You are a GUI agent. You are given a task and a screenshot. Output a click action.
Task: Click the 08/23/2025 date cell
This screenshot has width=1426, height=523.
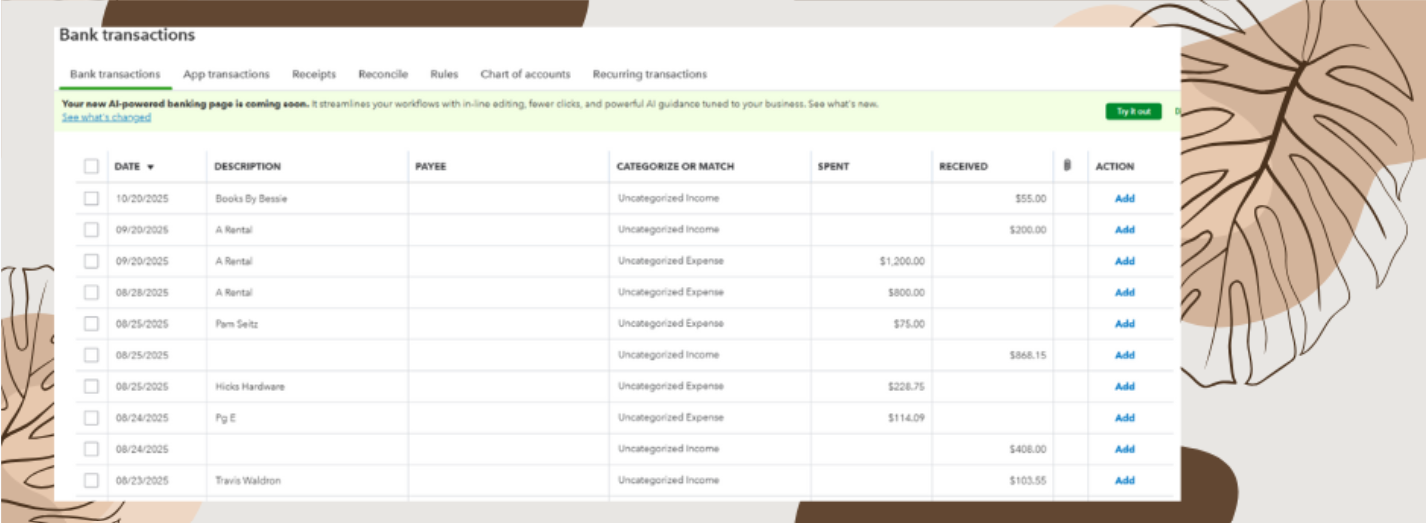[142, 480]
